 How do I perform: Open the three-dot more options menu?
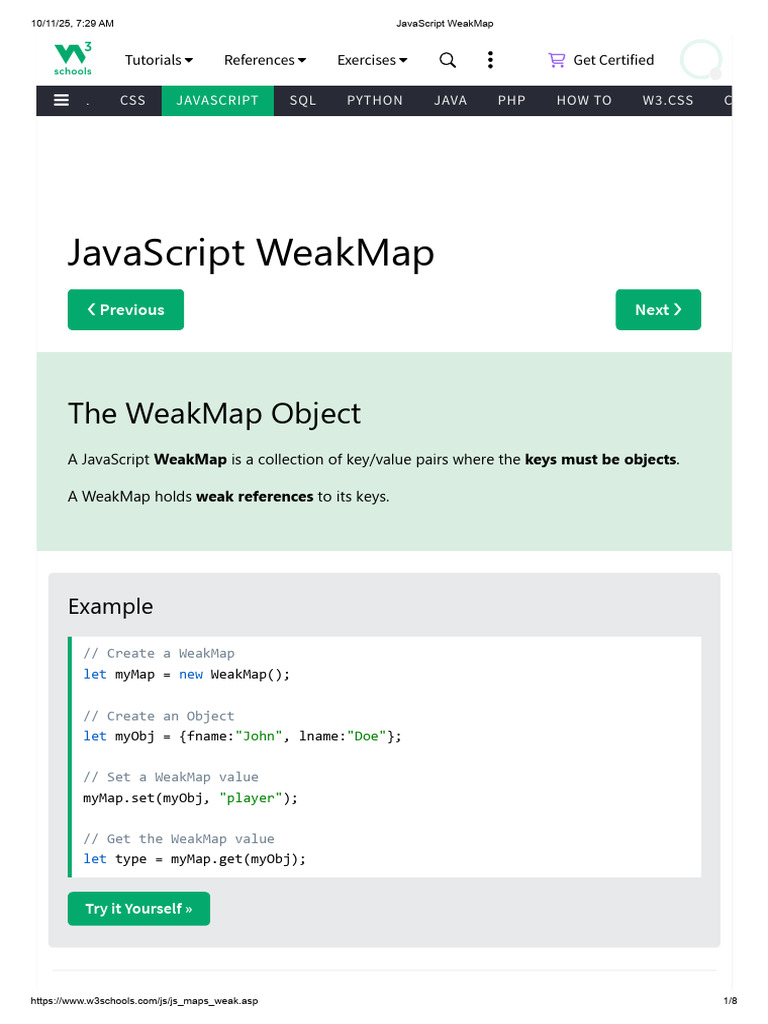click(x=490, y=60)
